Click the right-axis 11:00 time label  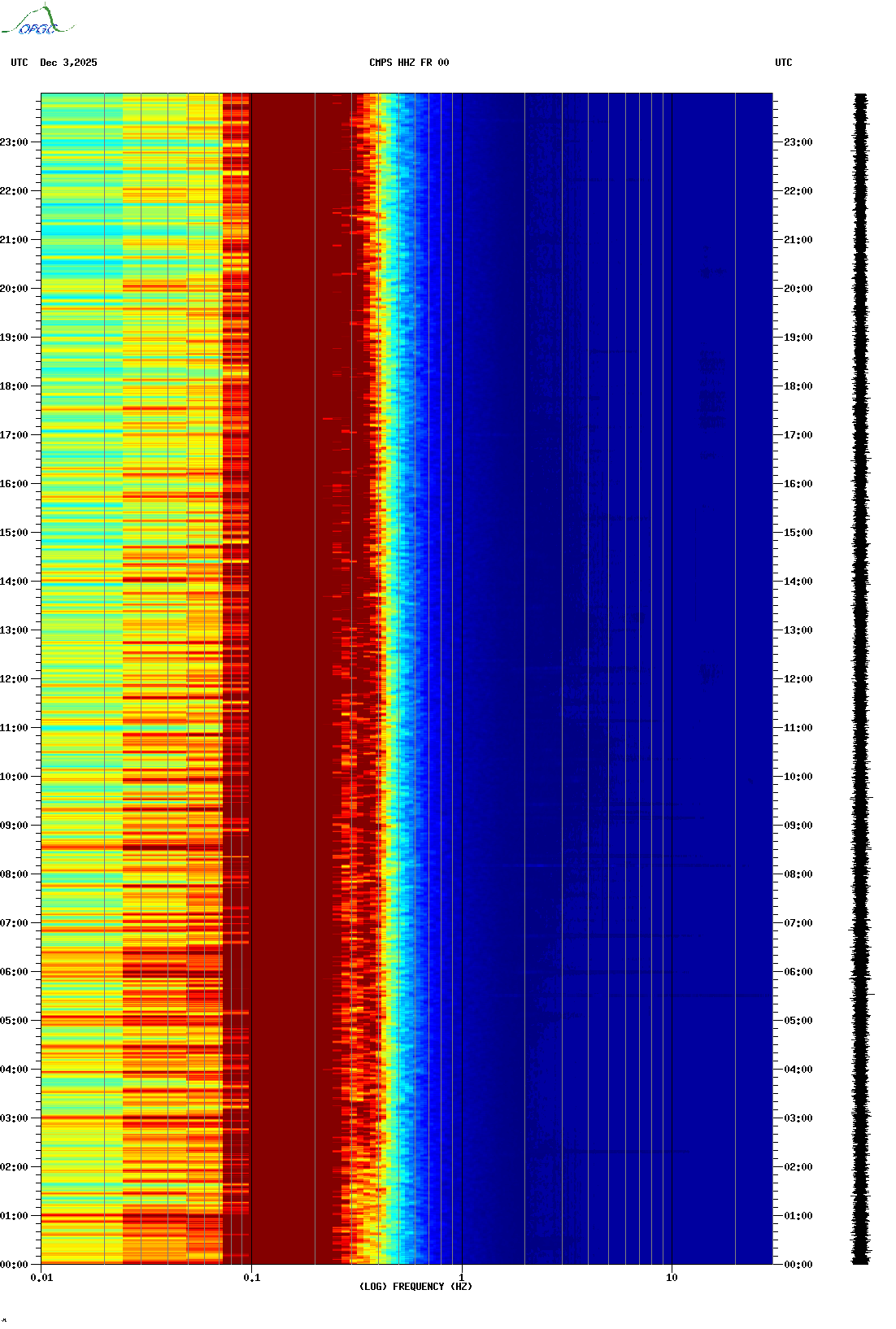coord(798,728)
